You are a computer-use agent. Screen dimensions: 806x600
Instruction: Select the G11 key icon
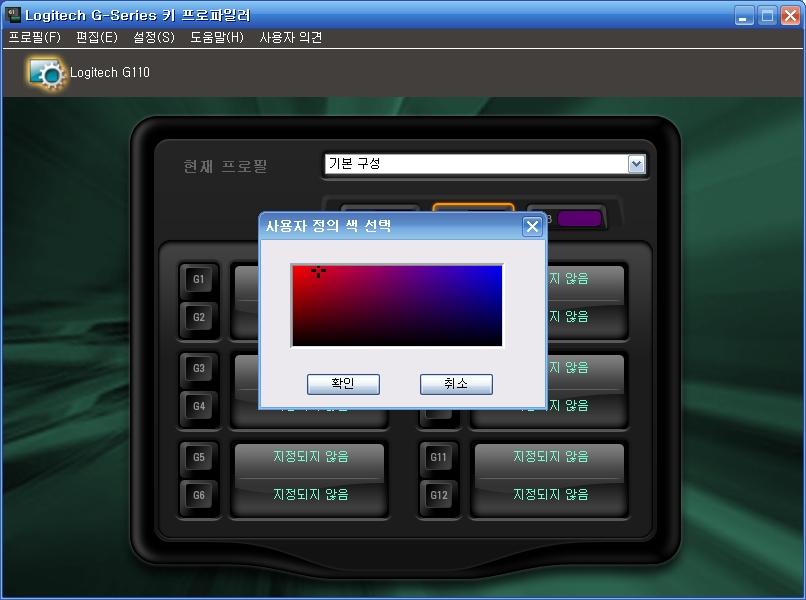click(438, 457)
